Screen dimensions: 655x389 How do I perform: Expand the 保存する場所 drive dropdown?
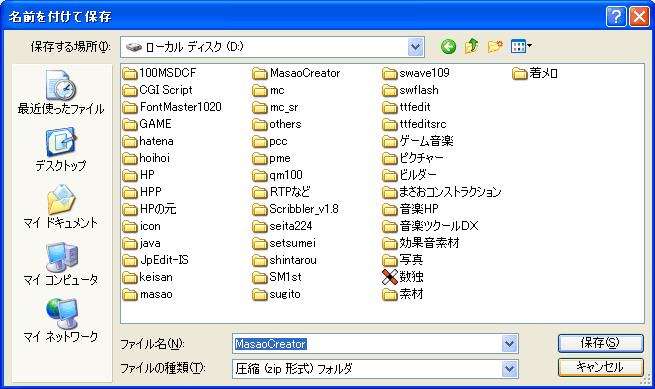[x=415, y=47]
